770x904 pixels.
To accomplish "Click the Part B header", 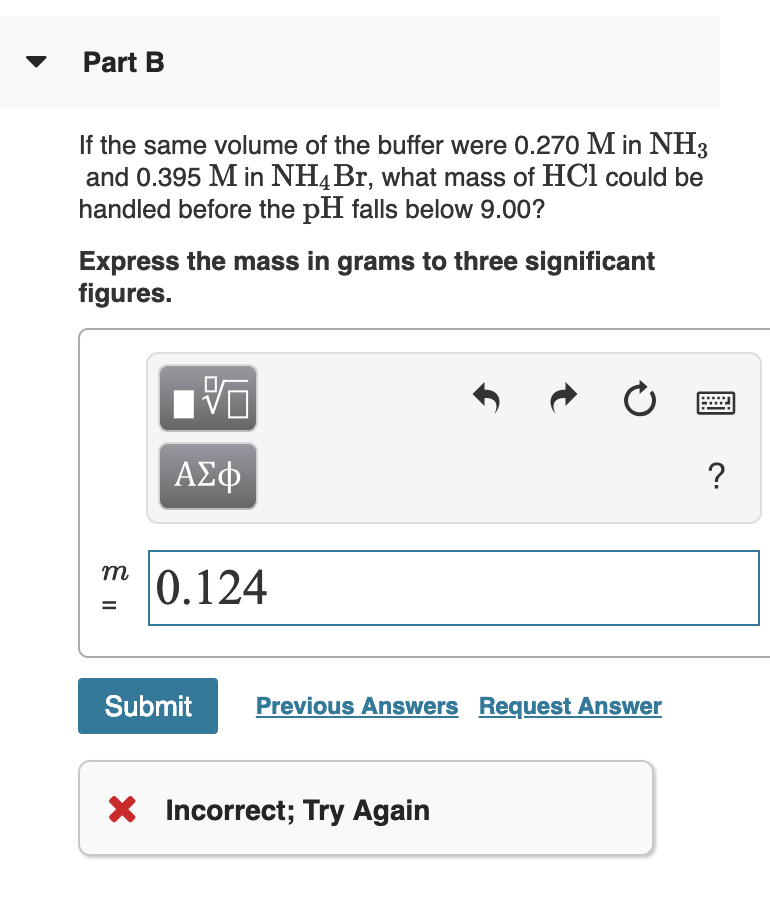I will (x=124, y=62).
